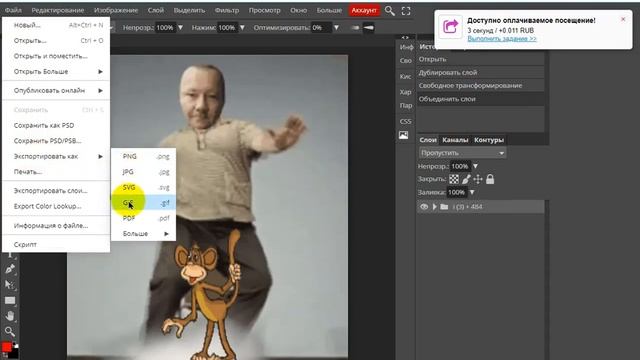Click the purple share icon in notification
Viewport: 640px width, 360px height.
click(x=451, y=27)
